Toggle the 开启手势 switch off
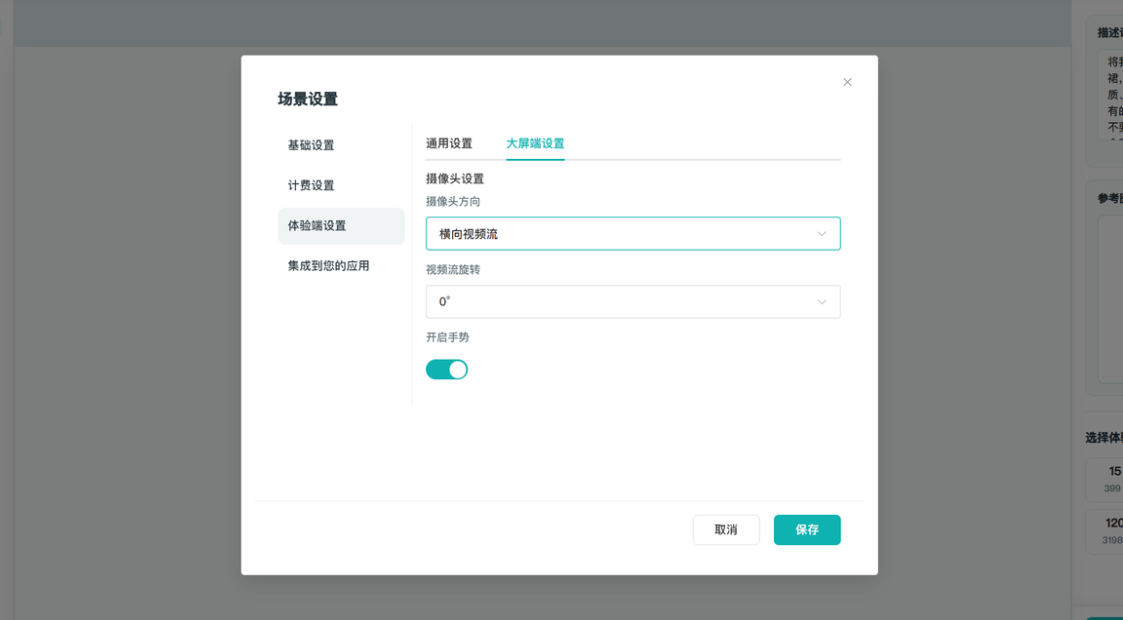 pos(447,369)
